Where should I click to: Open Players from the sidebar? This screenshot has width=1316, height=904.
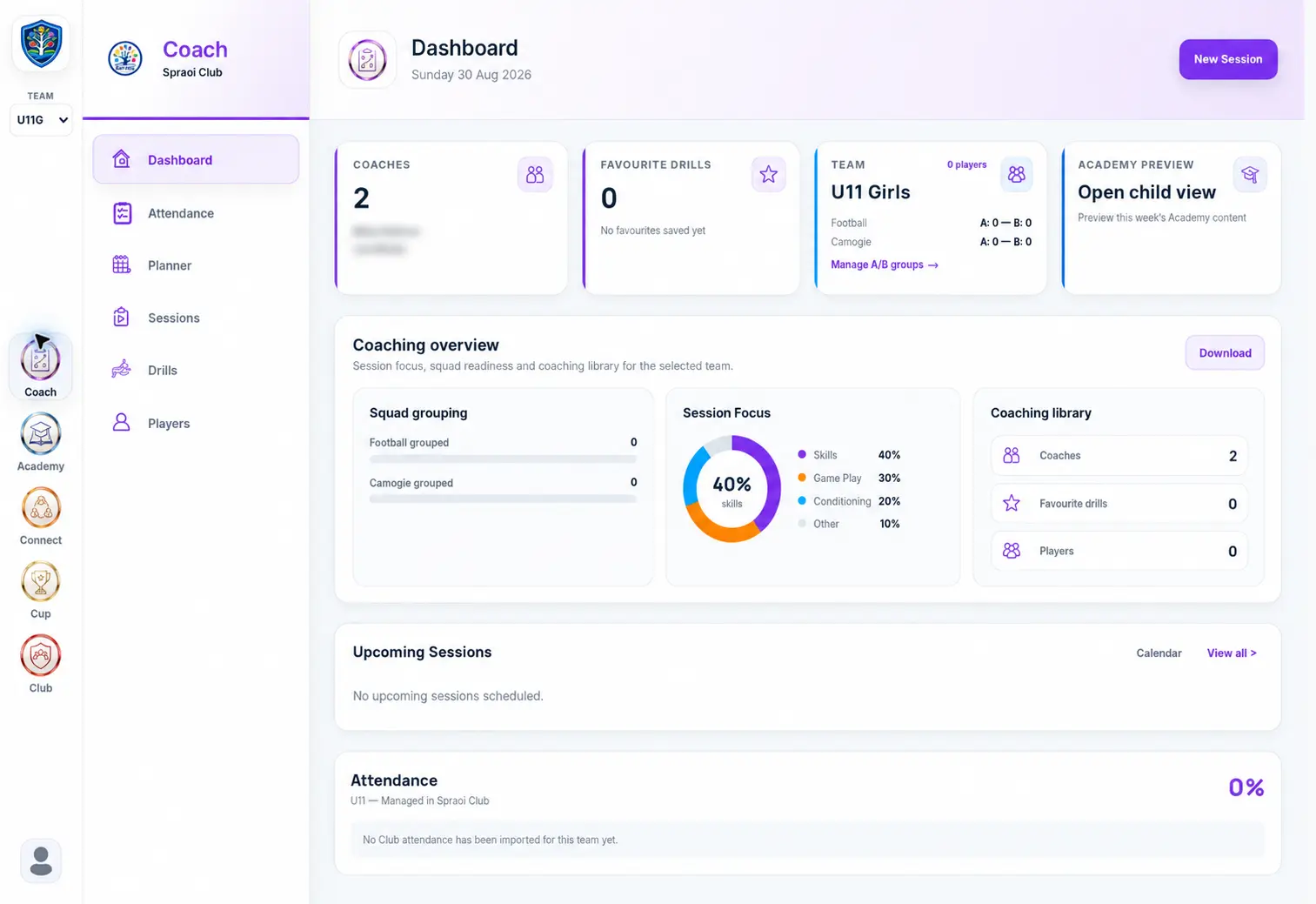coord(196,423)
